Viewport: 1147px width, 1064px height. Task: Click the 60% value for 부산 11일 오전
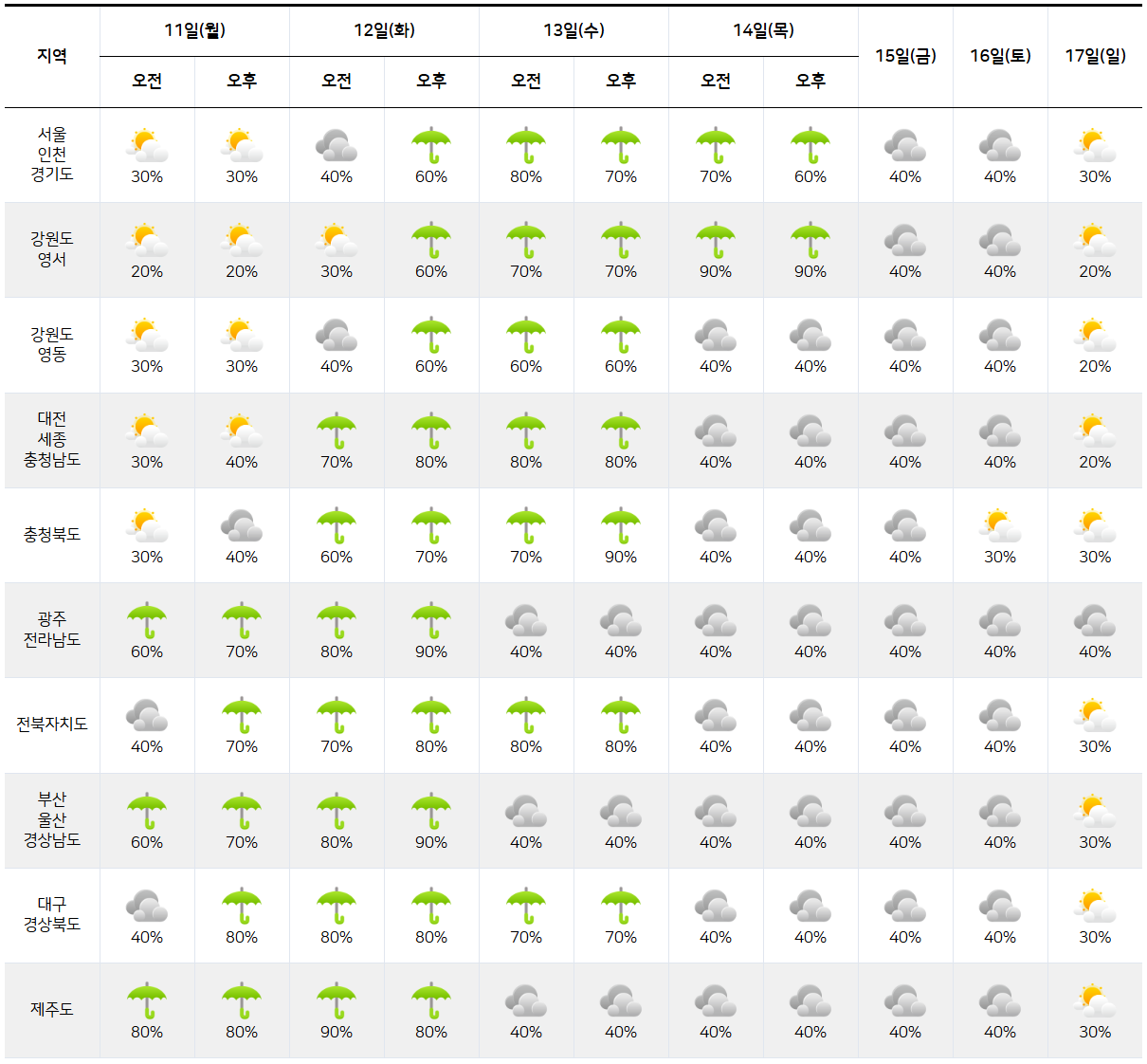click(x=147, y=843)
